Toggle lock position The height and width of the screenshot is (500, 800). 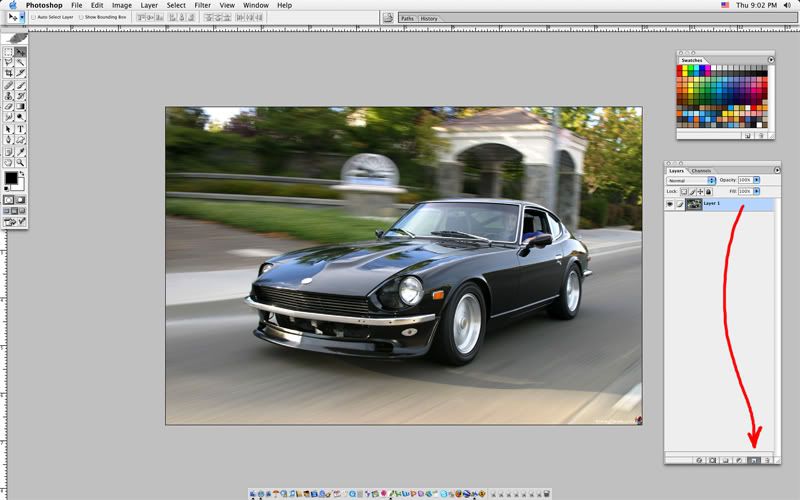[701, 192]
